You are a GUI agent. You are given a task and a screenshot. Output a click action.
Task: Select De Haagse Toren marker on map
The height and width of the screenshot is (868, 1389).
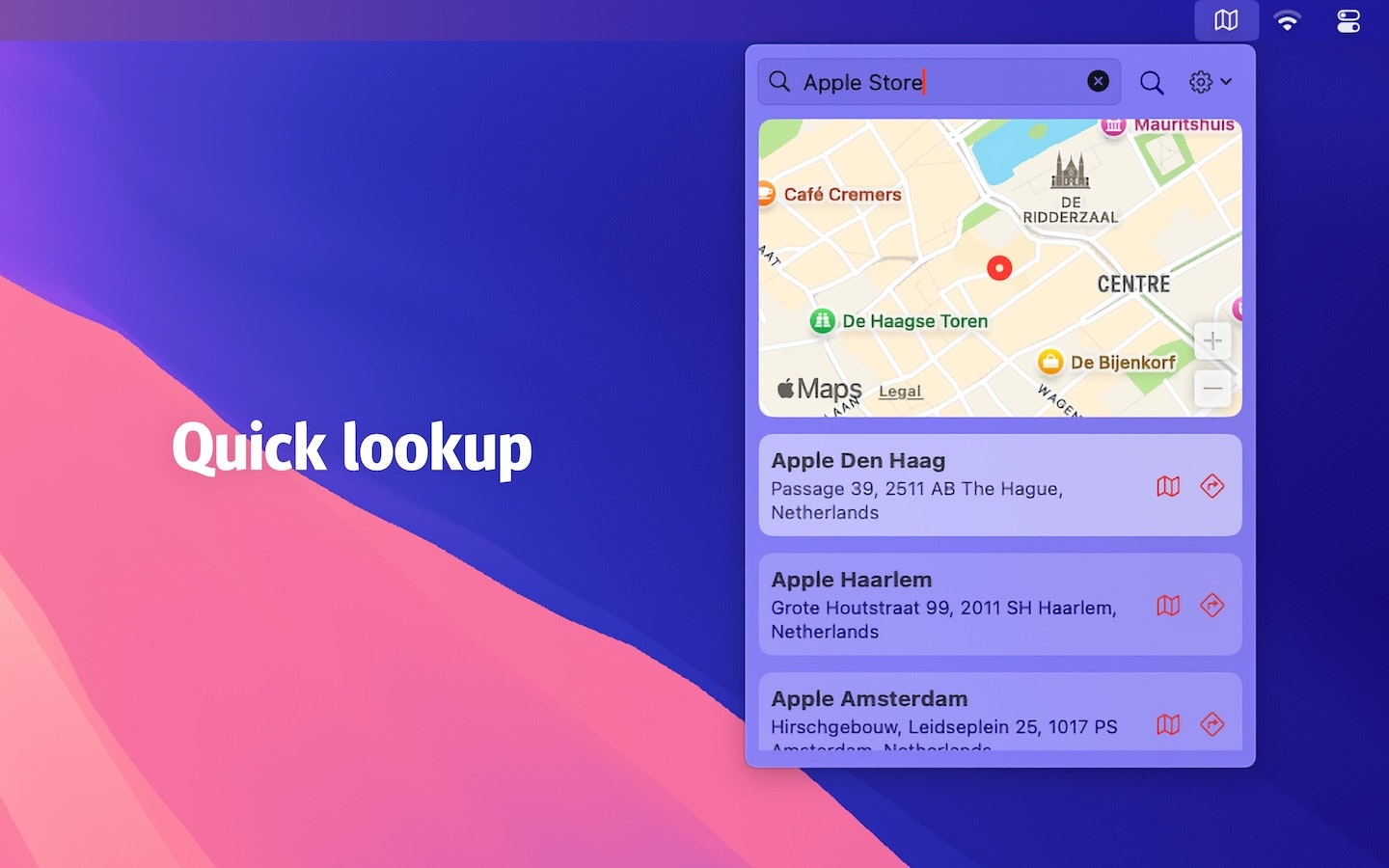[x=822, y=320]
